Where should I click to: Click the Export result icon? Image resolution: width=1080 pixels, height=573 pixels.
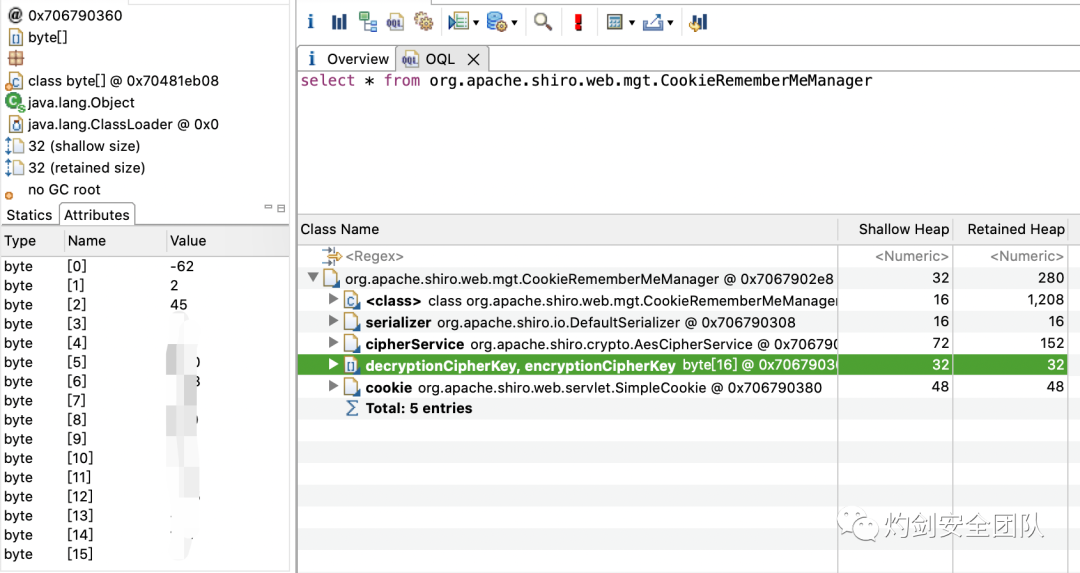coord(652,22)
